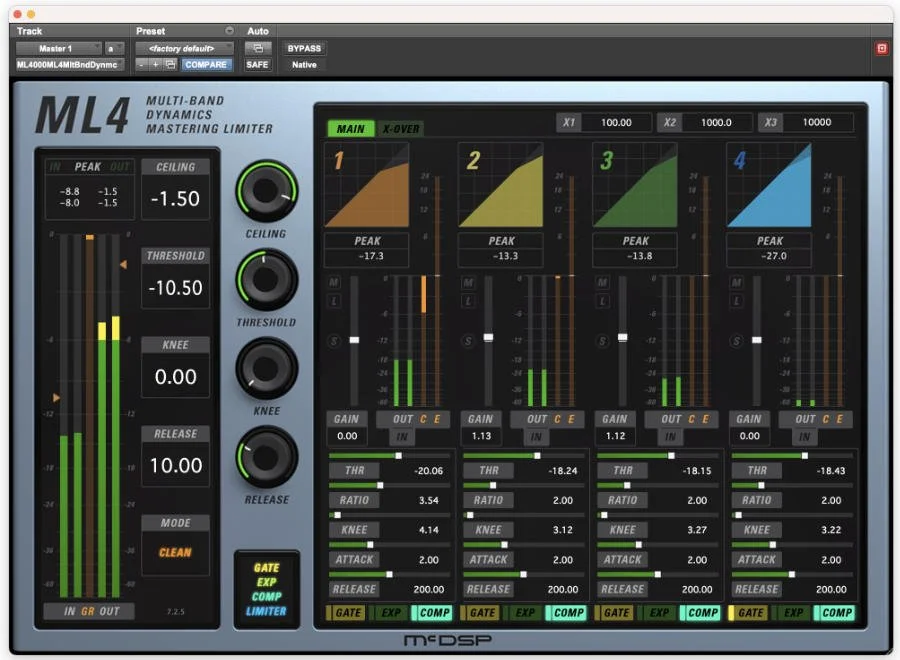
Task: Click the X3 crossover 10000 field
Action: click(817, 122)
